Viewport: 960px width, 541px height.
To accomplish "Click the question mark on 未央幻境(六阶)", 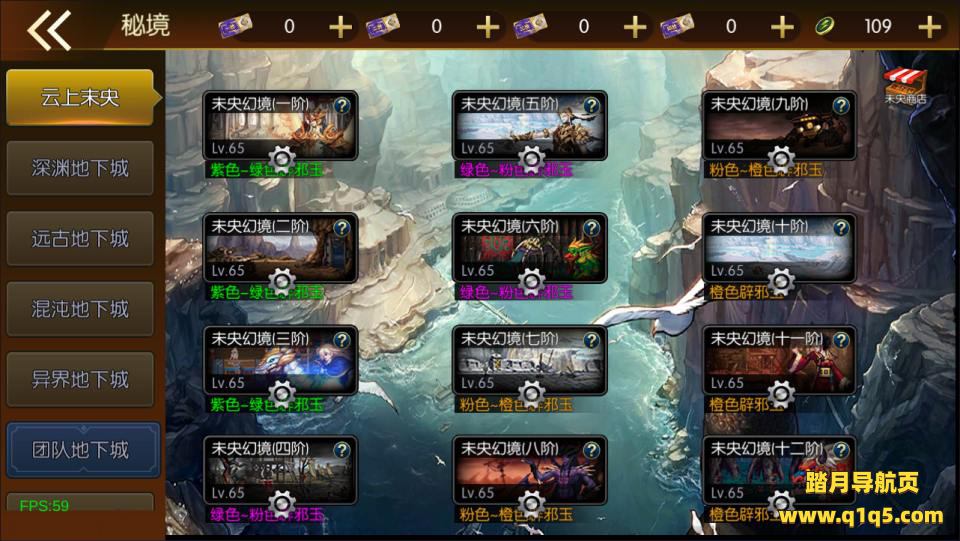I will coord(591,228).
